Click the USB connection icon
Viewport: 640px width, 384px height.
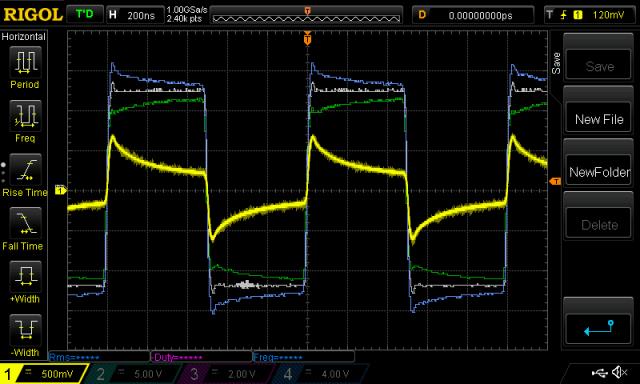coord(599,373)
